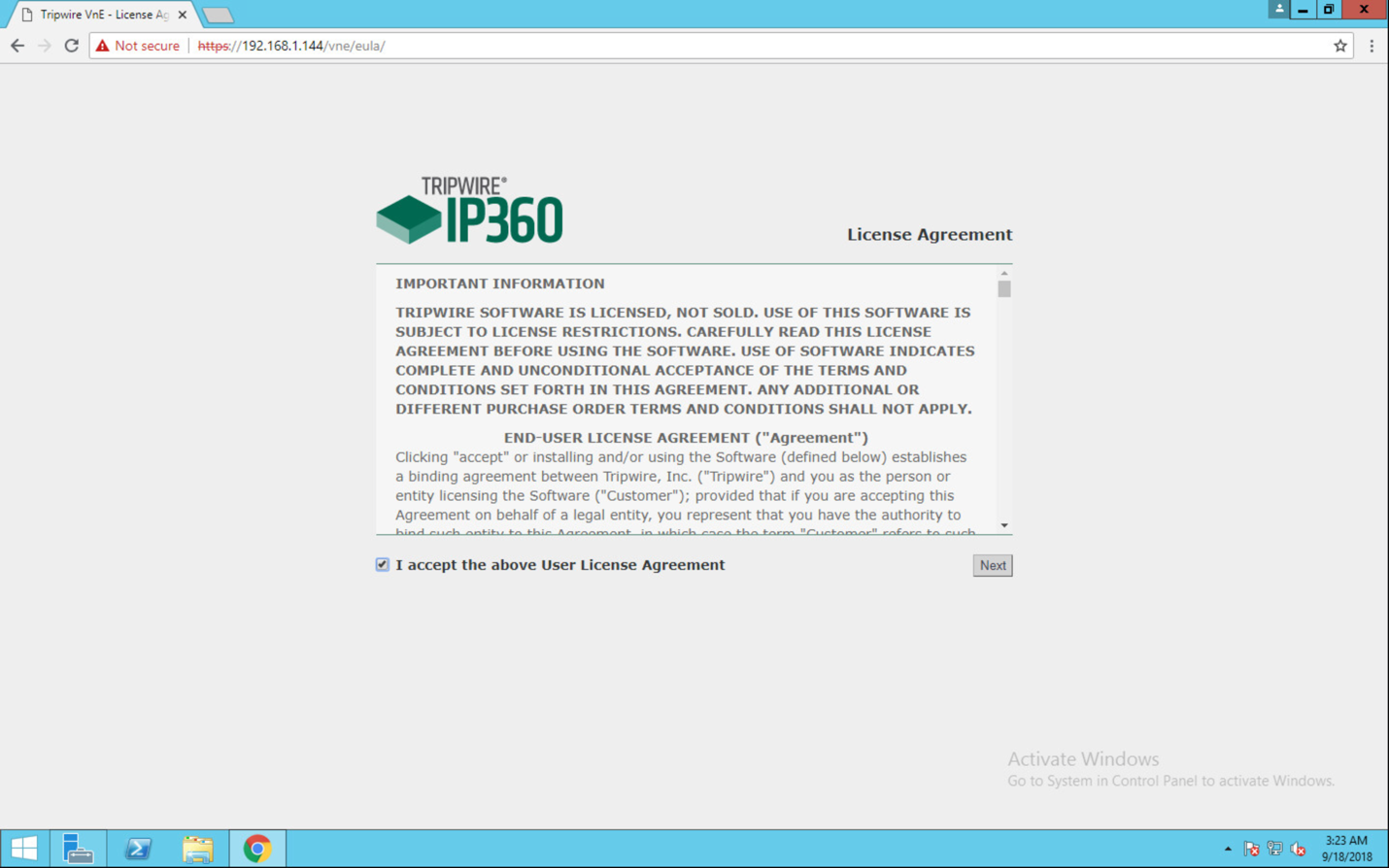Image resolution: width=1389 pixels, height=868 pixels.
Task: Launch PowerShell from the taskbar
Action: coord(138,849)
